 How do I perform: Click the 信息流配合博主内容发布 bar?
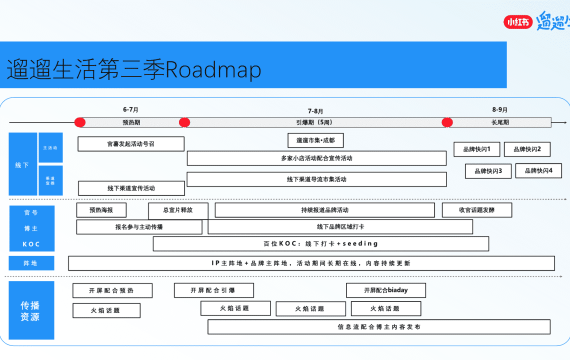379,327
